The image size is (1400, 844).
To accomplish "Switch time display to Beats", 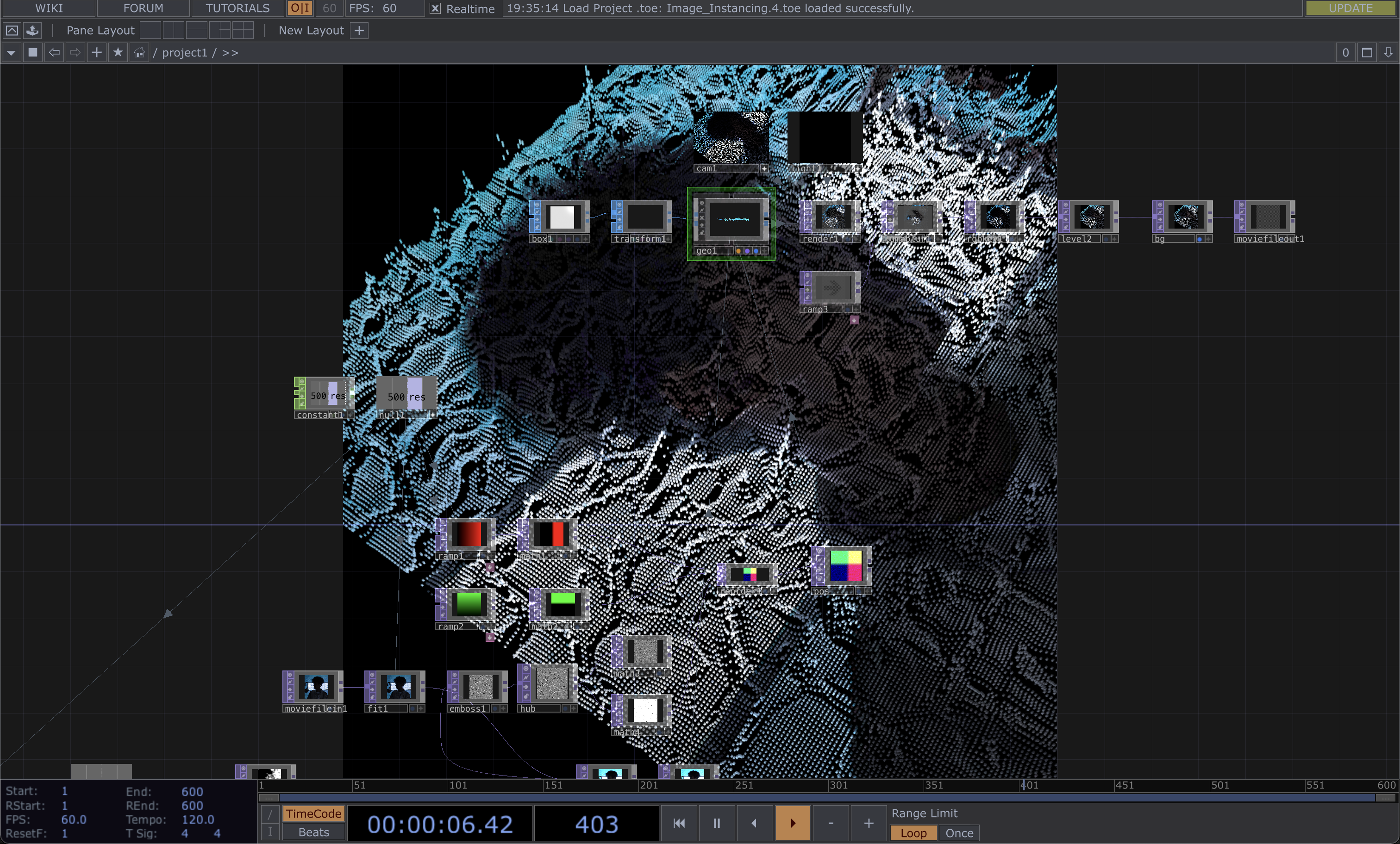I will 313,832.
